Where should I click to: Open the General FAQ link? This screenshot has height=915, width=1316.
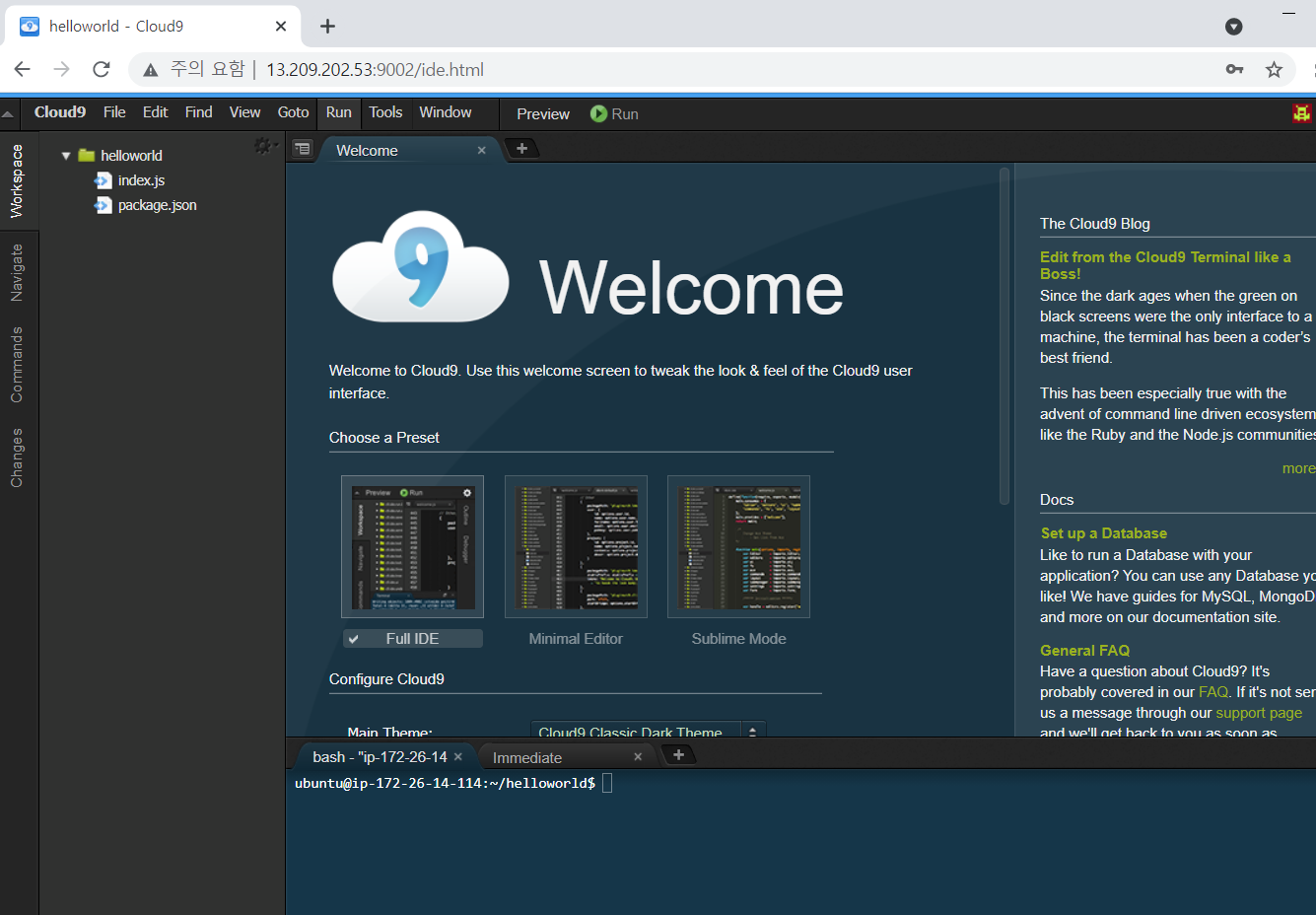click(1084, 651)
